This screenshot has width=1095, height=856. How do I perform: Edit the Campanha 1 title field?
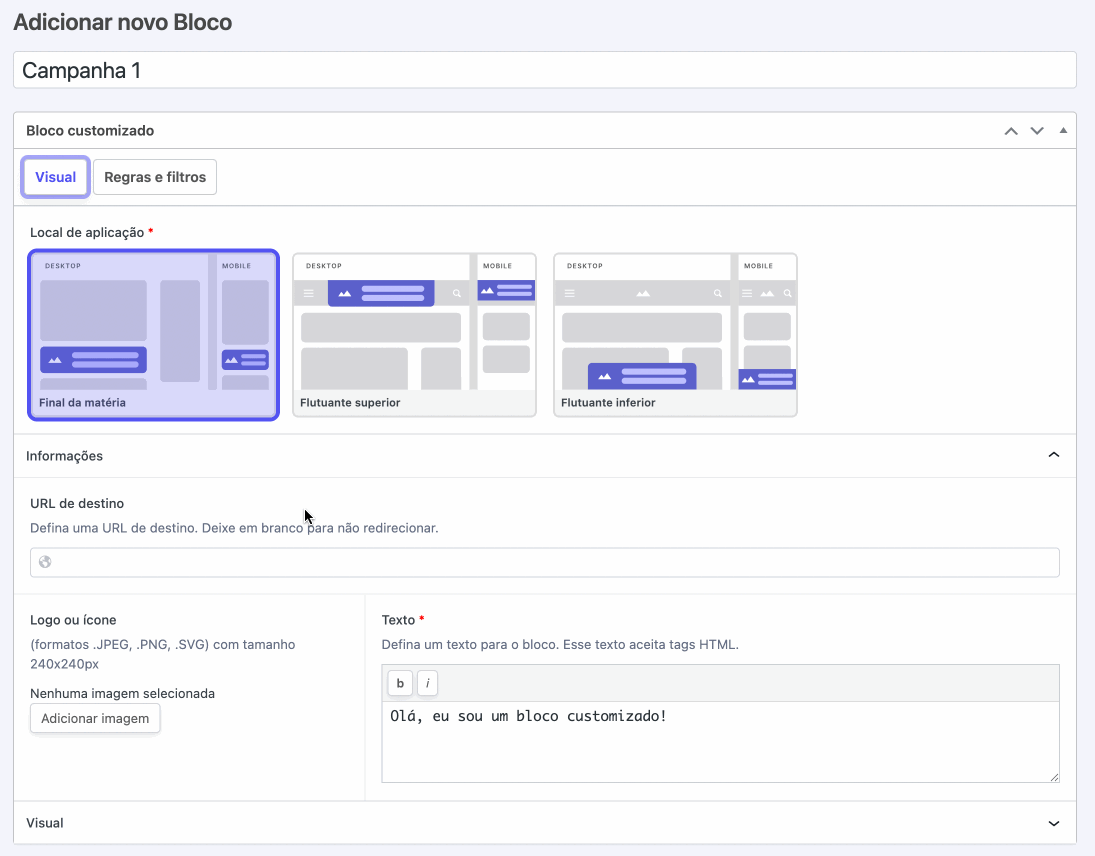[545, 70]
